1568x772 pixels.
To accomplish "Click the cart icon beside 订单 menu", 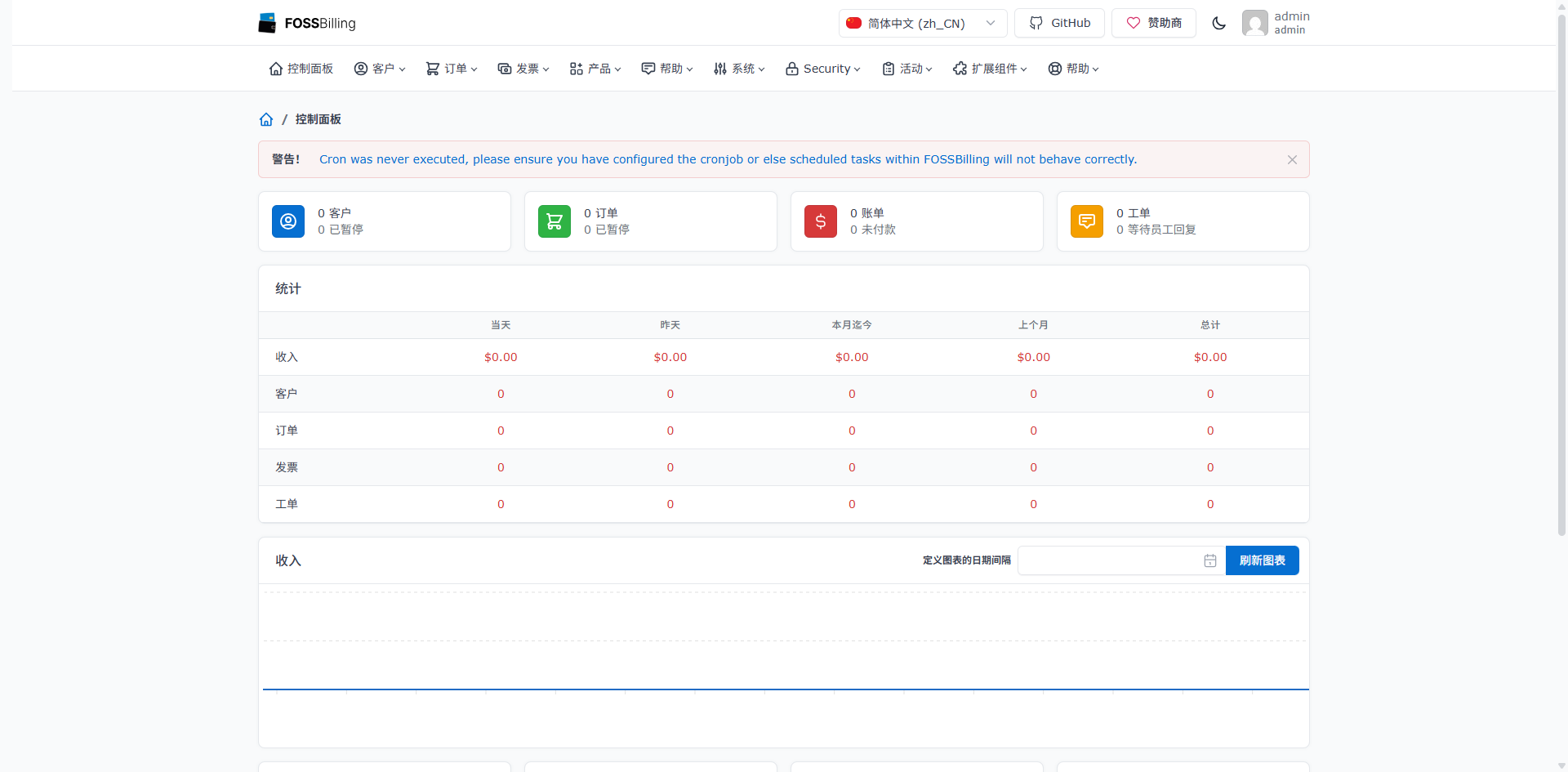I will [x=432, y=69].
